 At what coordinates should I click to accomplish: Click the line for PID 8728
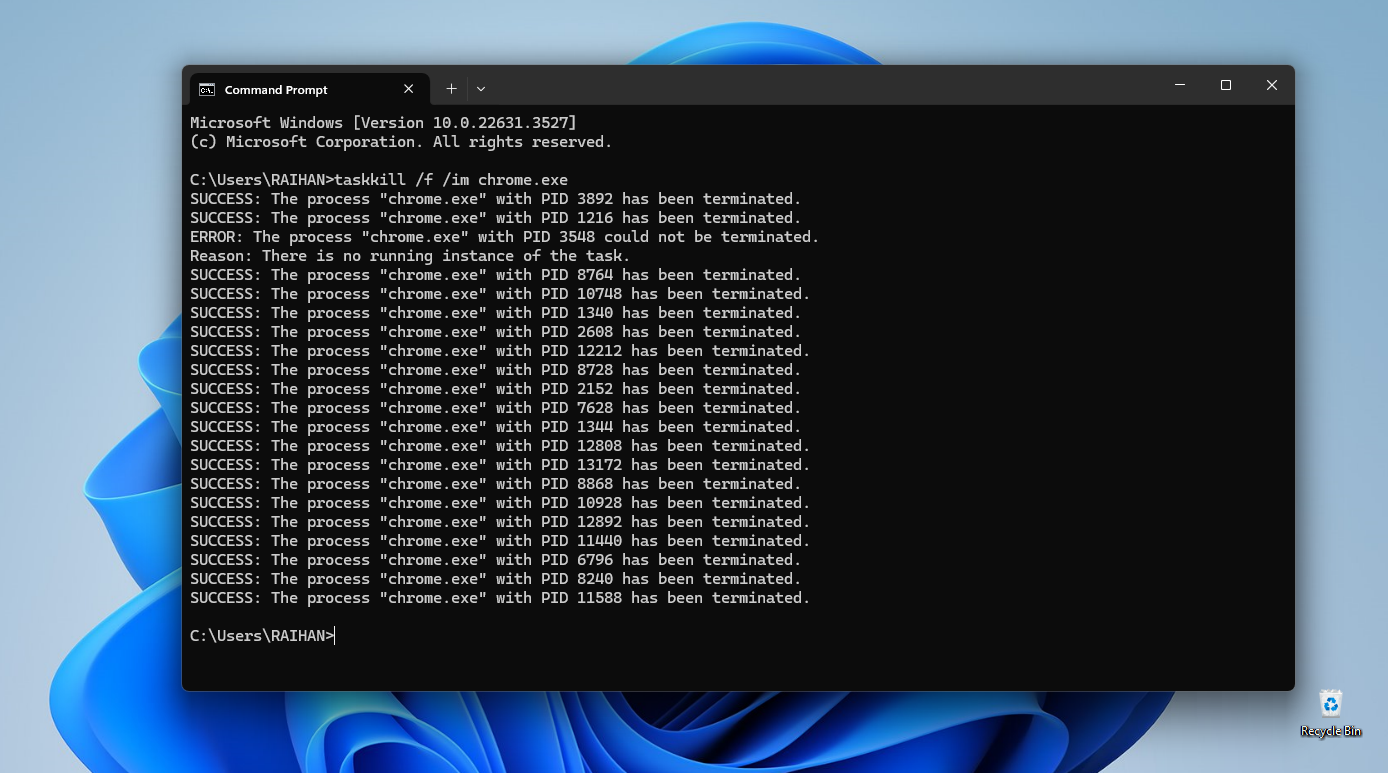pos(496,370)
